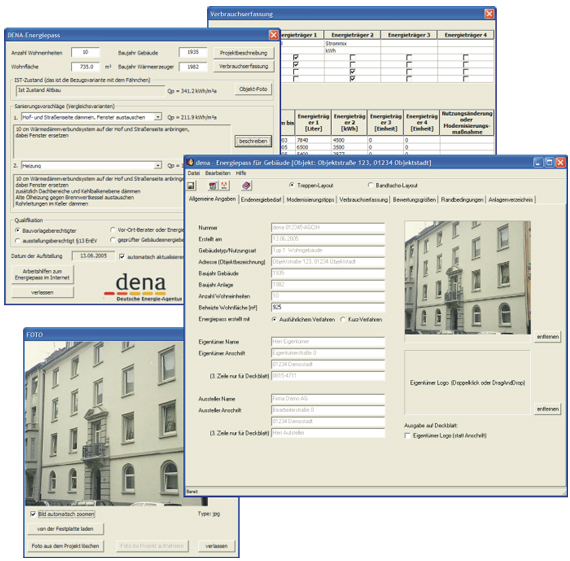This screenshot has width=570, height=561.
Task: Select the Bandtacho-Layout radio button
Action: coord(370,185)
